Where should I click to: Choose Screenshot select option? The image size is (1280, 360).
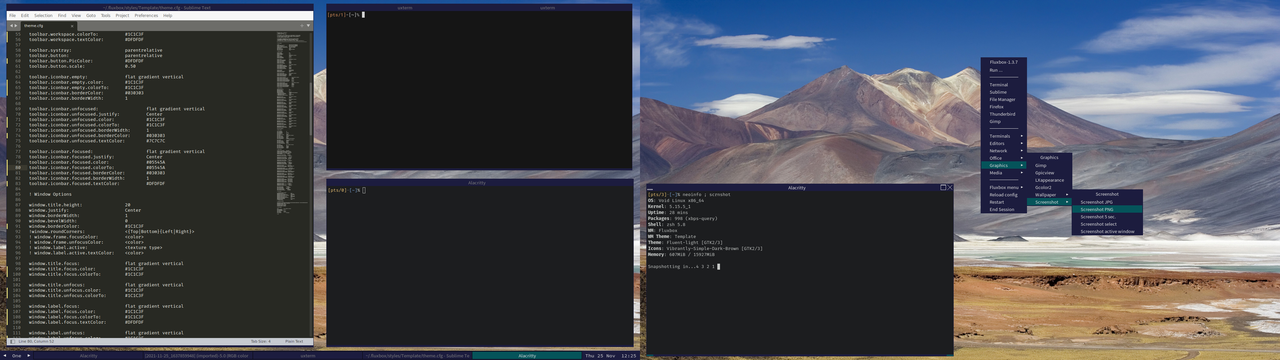point(1107,224)
